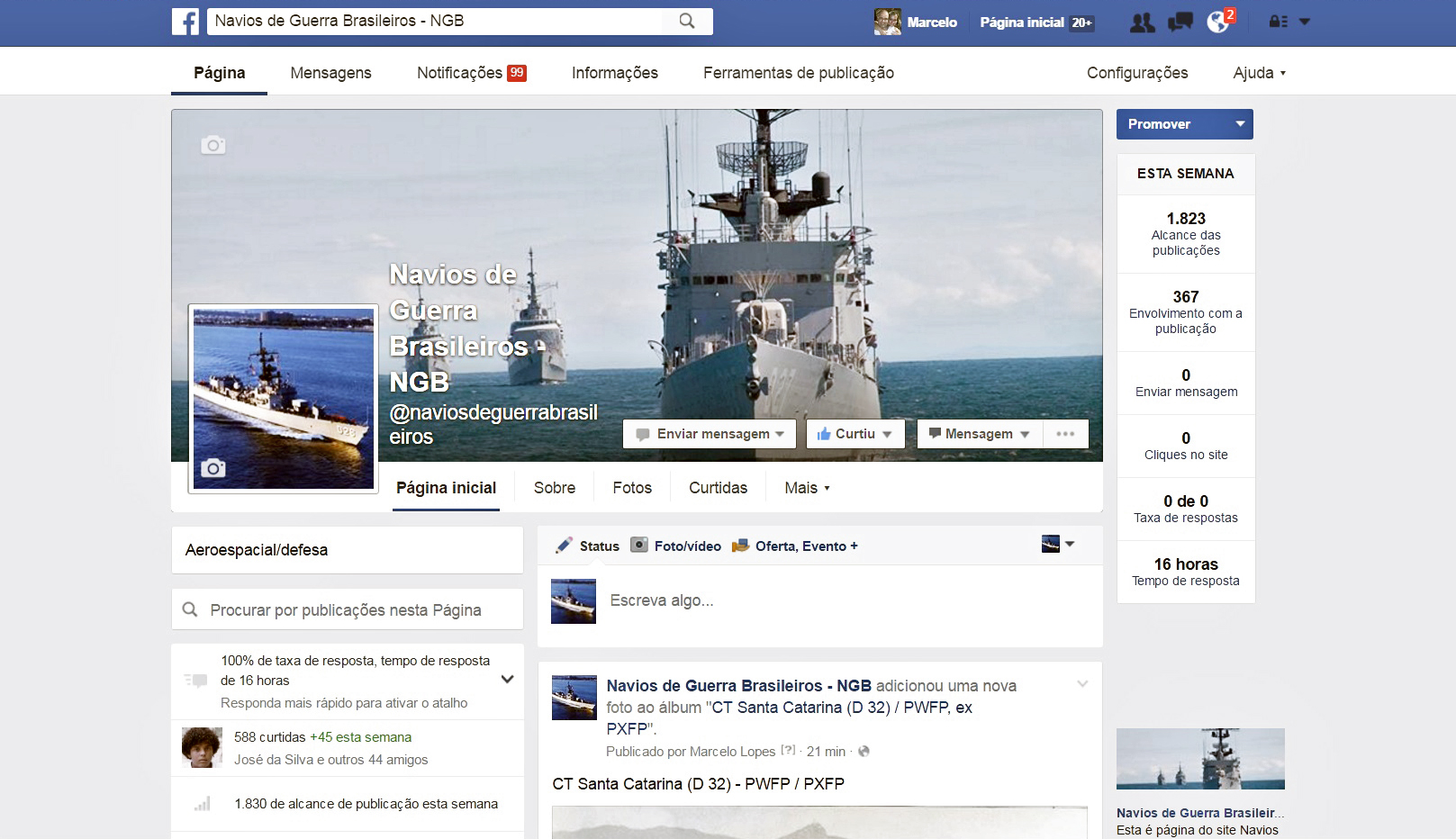Open Marcelo's profile avatar in top bar
1456x839 pixels.
[x=888, y=22]
